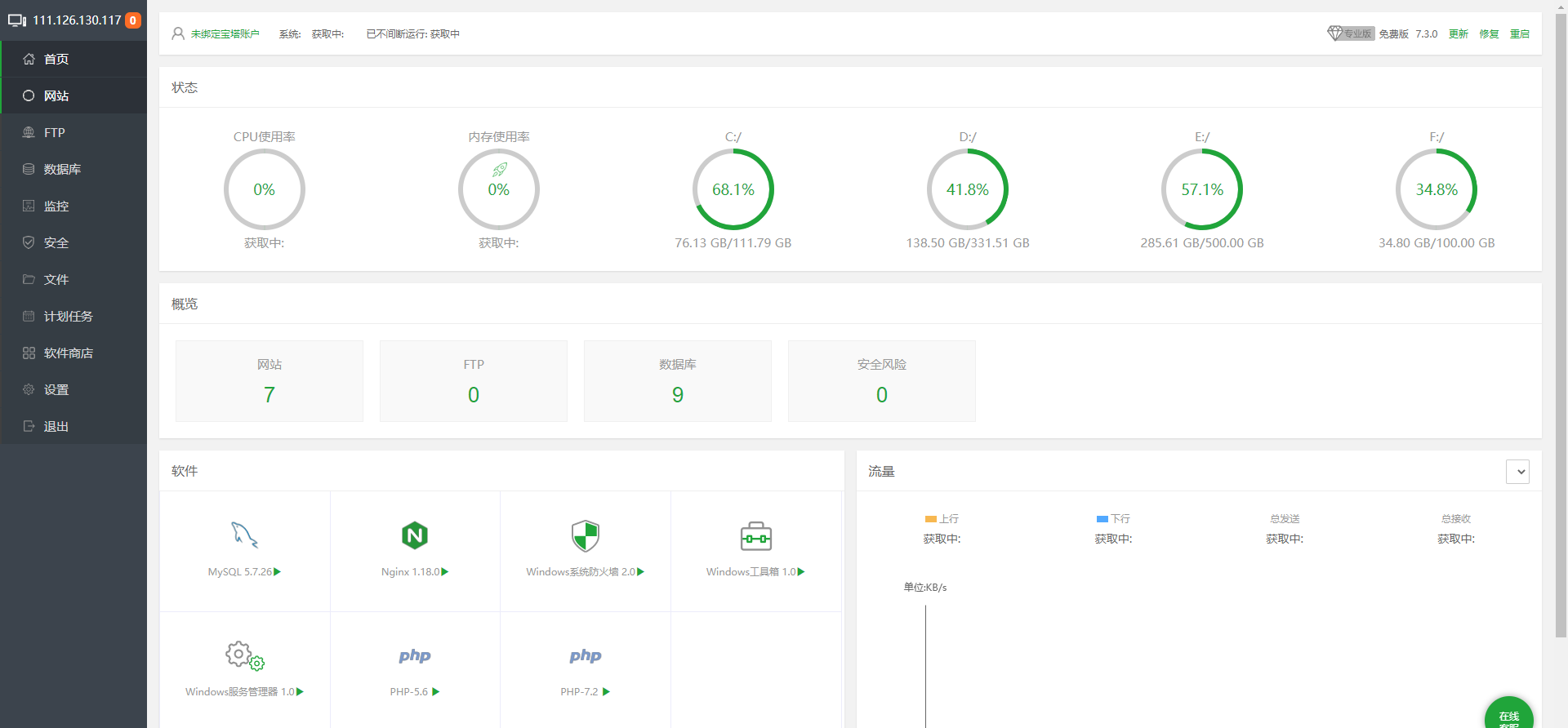Click the shield icon beside 安全

(29, 242)
